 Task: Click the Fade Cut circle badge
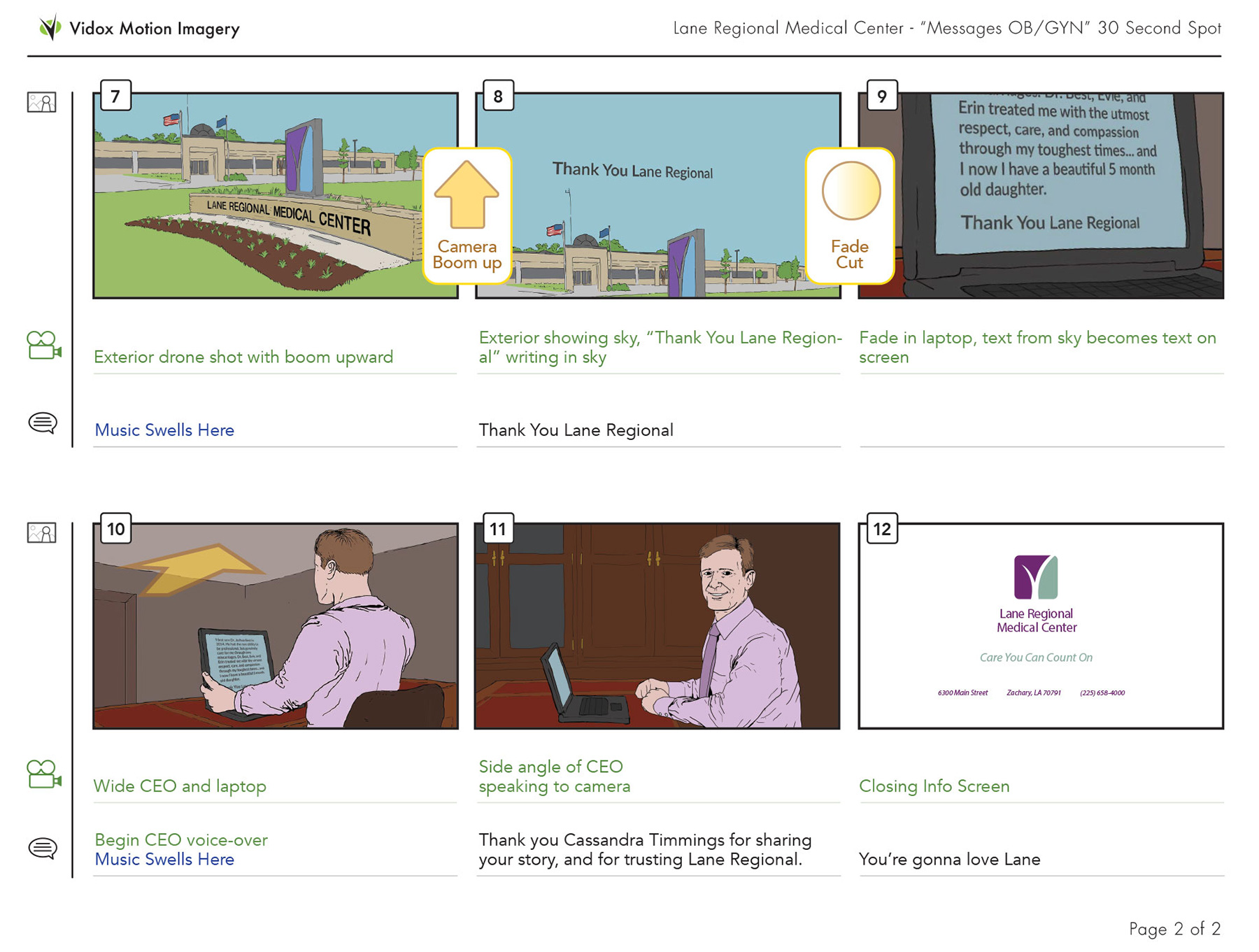click(850, 215)
